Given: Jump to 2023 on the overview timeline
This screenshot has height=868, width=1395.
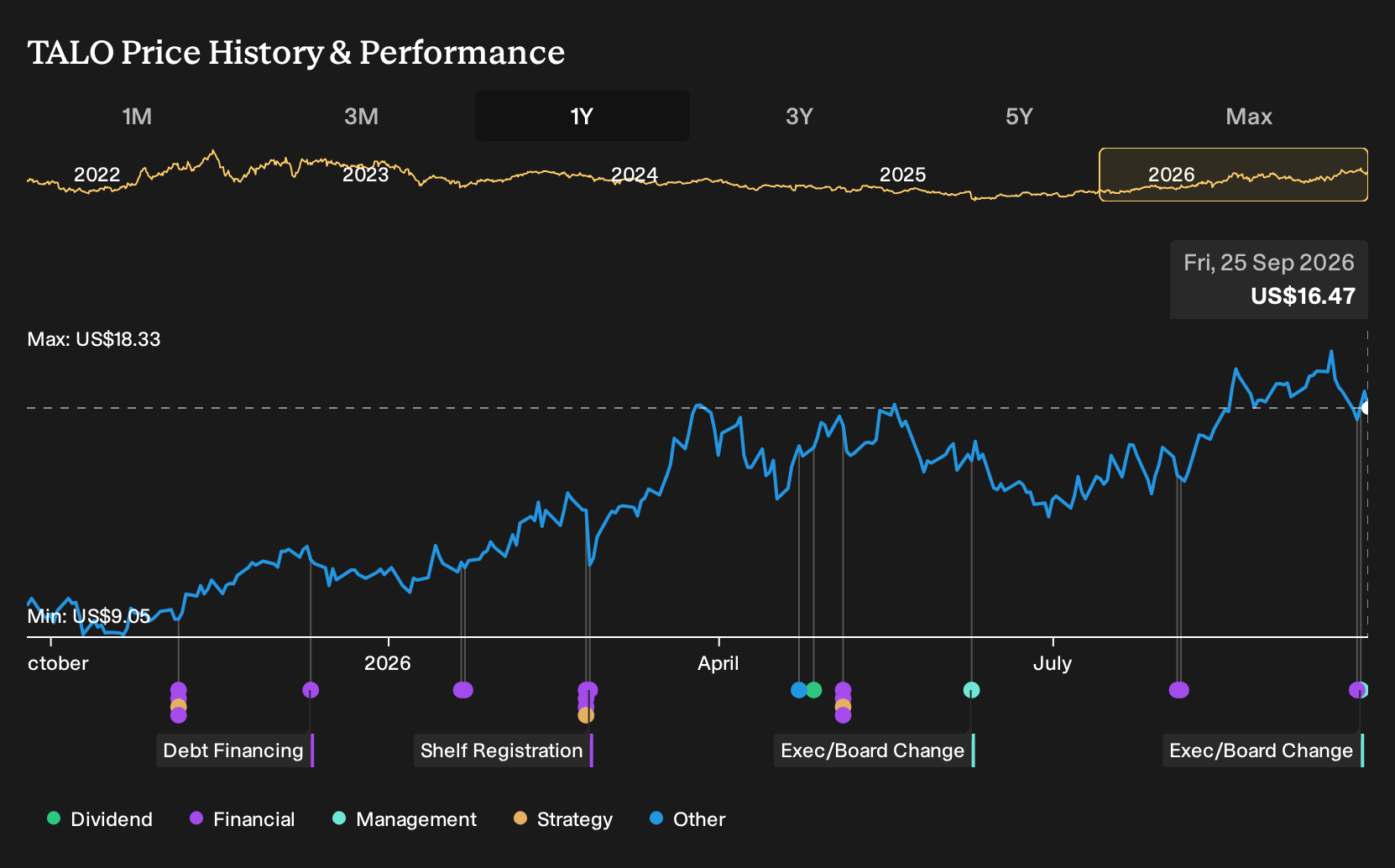Looking at the screenshot, I should click(x=366, y=175).
